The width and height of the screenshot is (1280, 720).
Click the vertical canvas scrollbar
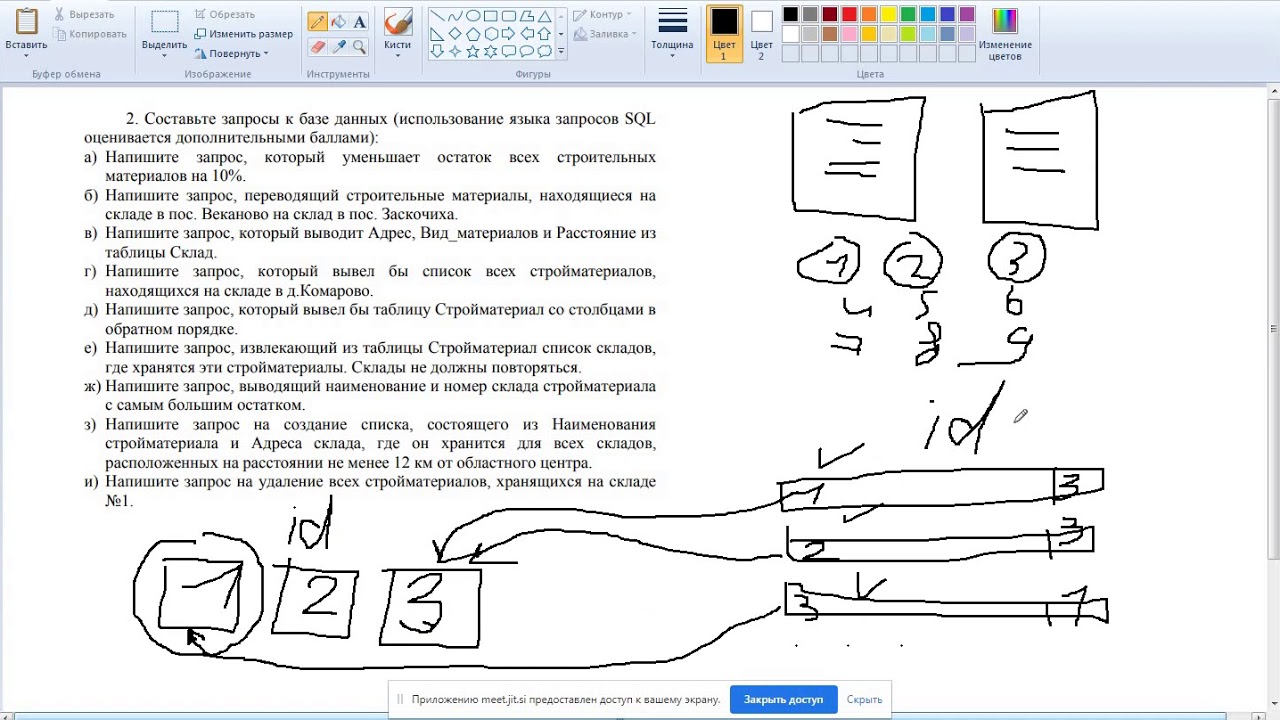click(1273, 330)
